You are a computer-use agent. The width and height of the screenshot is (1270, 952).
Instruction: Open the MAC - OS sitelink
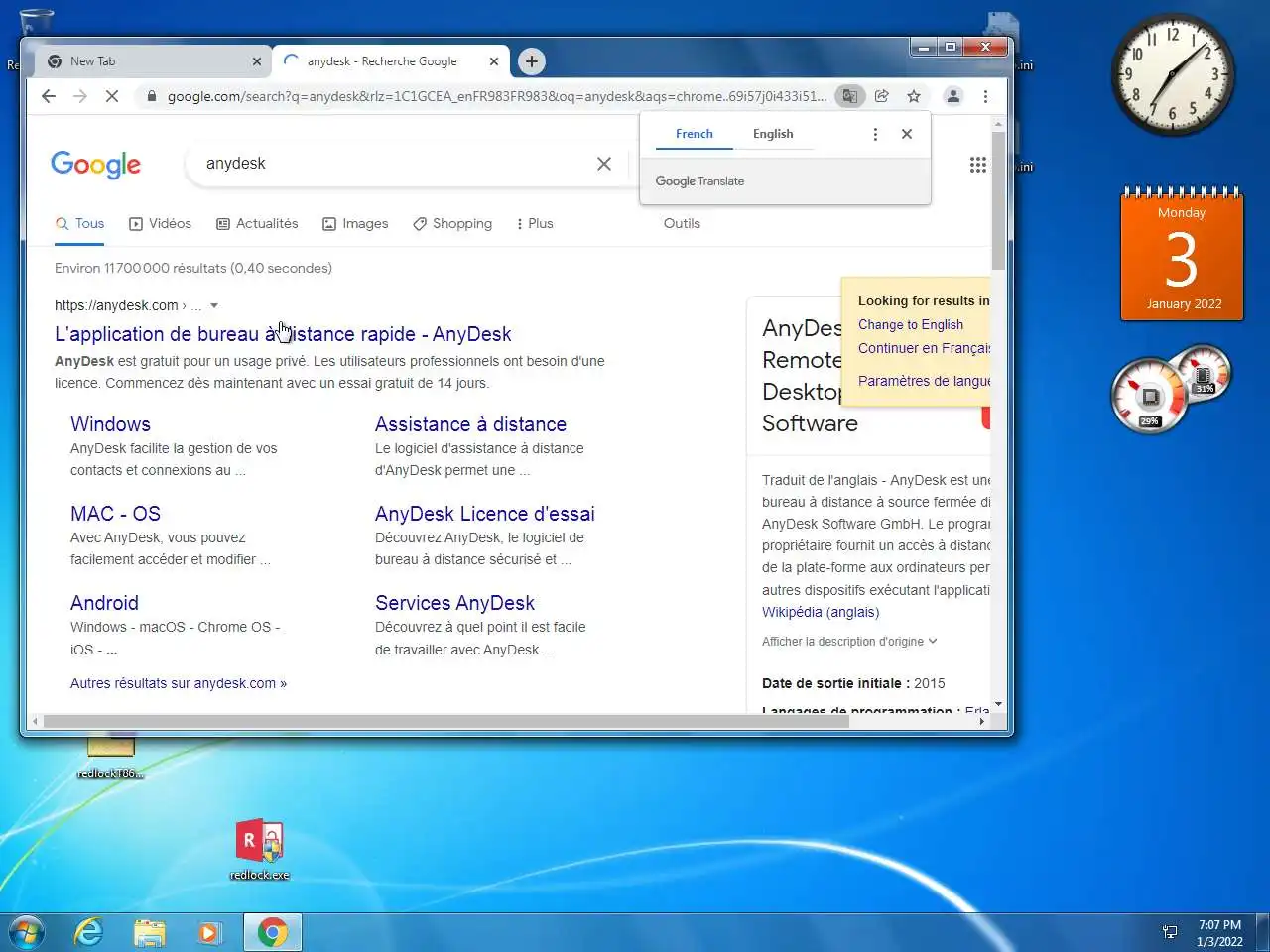[x=115, y=514]
